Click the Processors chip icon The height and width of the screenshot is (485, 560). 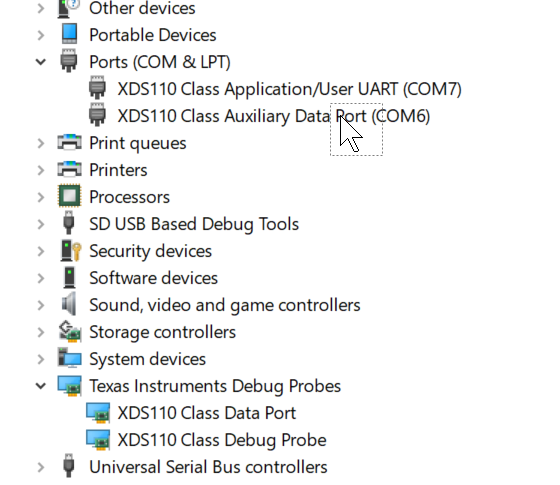[69, 196]
